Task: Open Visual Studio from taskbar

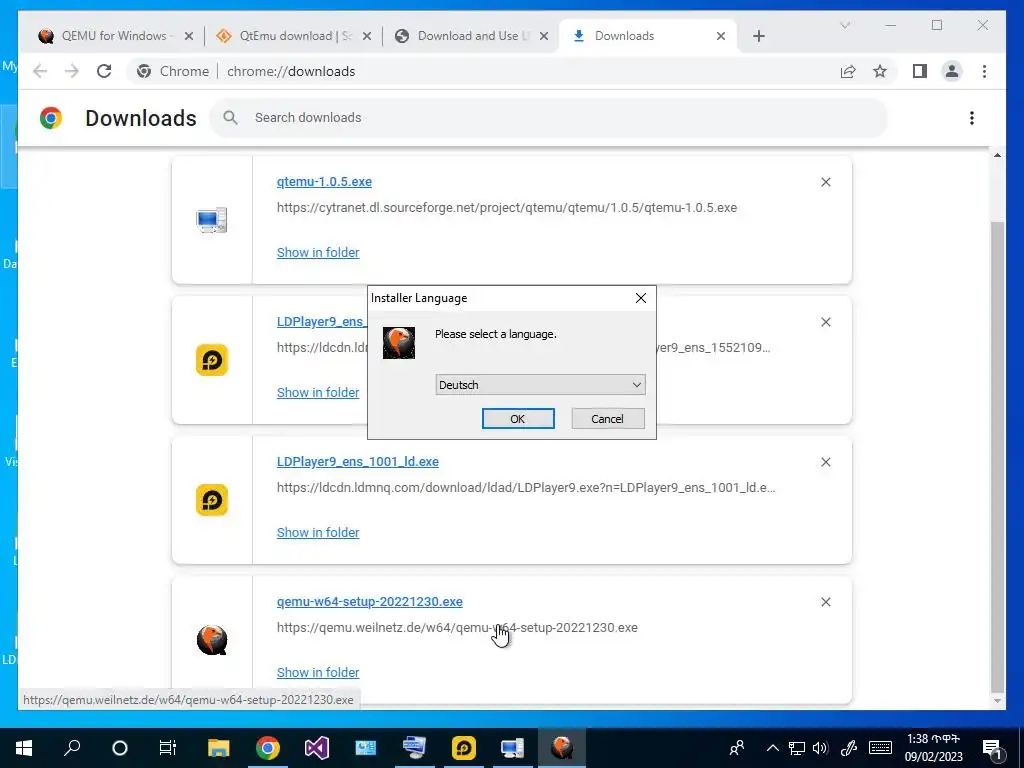Action: click(316, 748)
